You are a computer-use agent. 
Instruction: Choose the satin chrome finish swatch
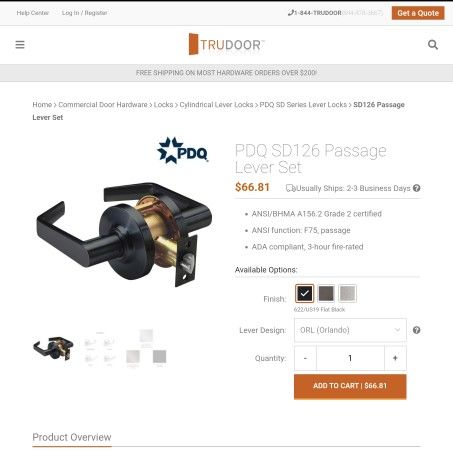347,293
